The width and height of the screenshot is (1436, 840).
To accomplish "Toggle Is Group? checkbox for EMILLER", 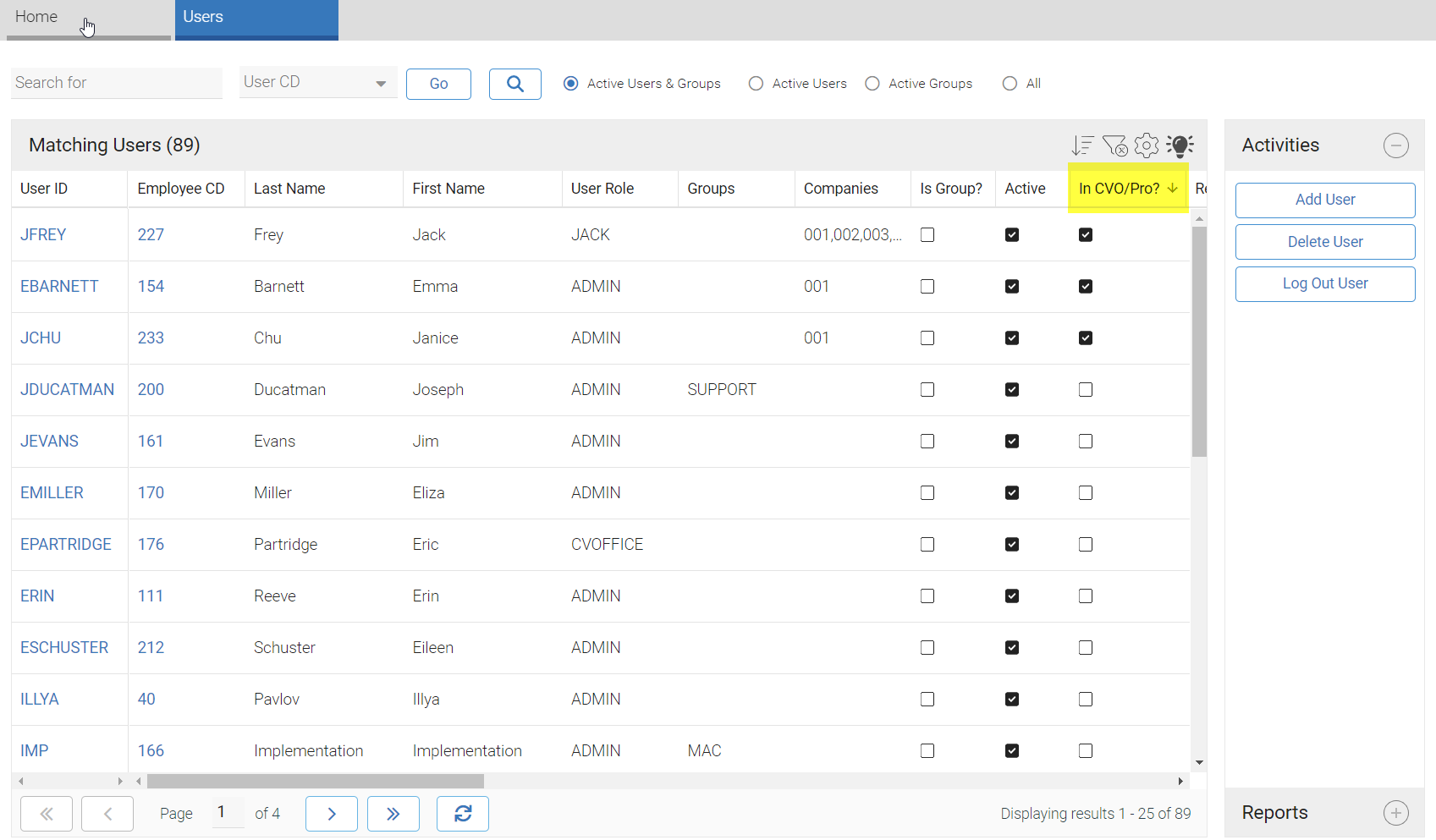I will click(x=927, y=493).
